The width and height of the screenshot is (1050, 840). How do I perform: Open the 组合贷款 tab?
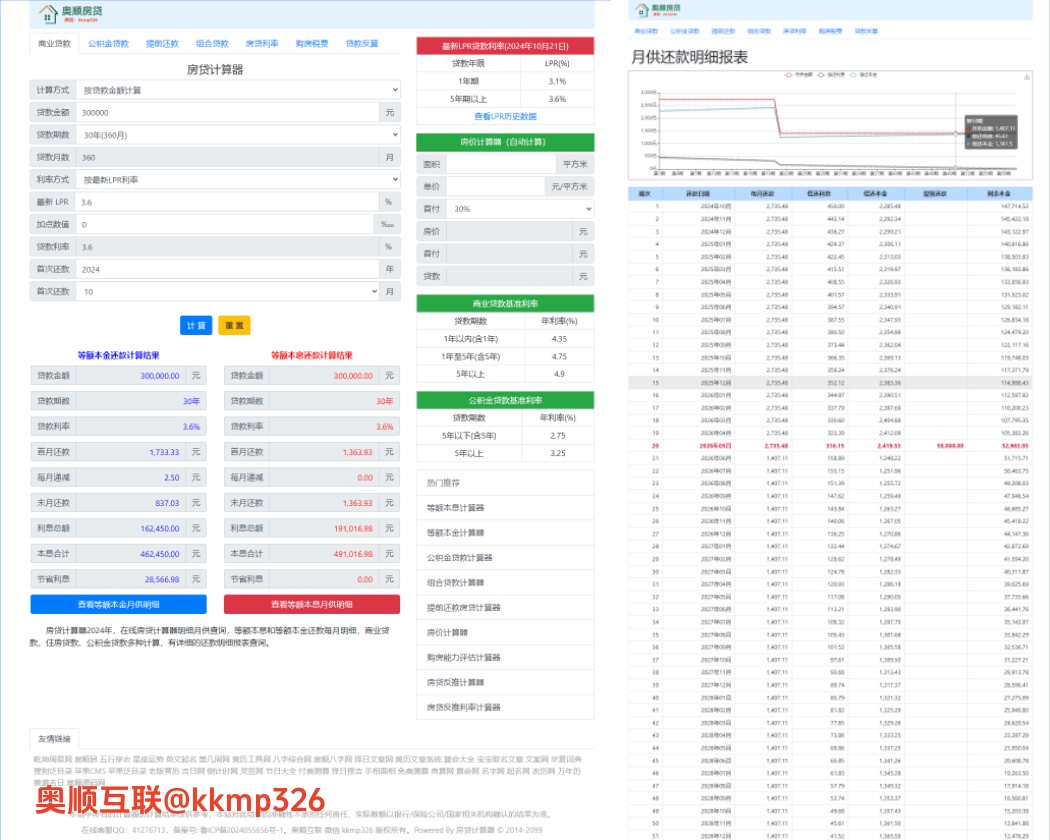click(212, 44)
